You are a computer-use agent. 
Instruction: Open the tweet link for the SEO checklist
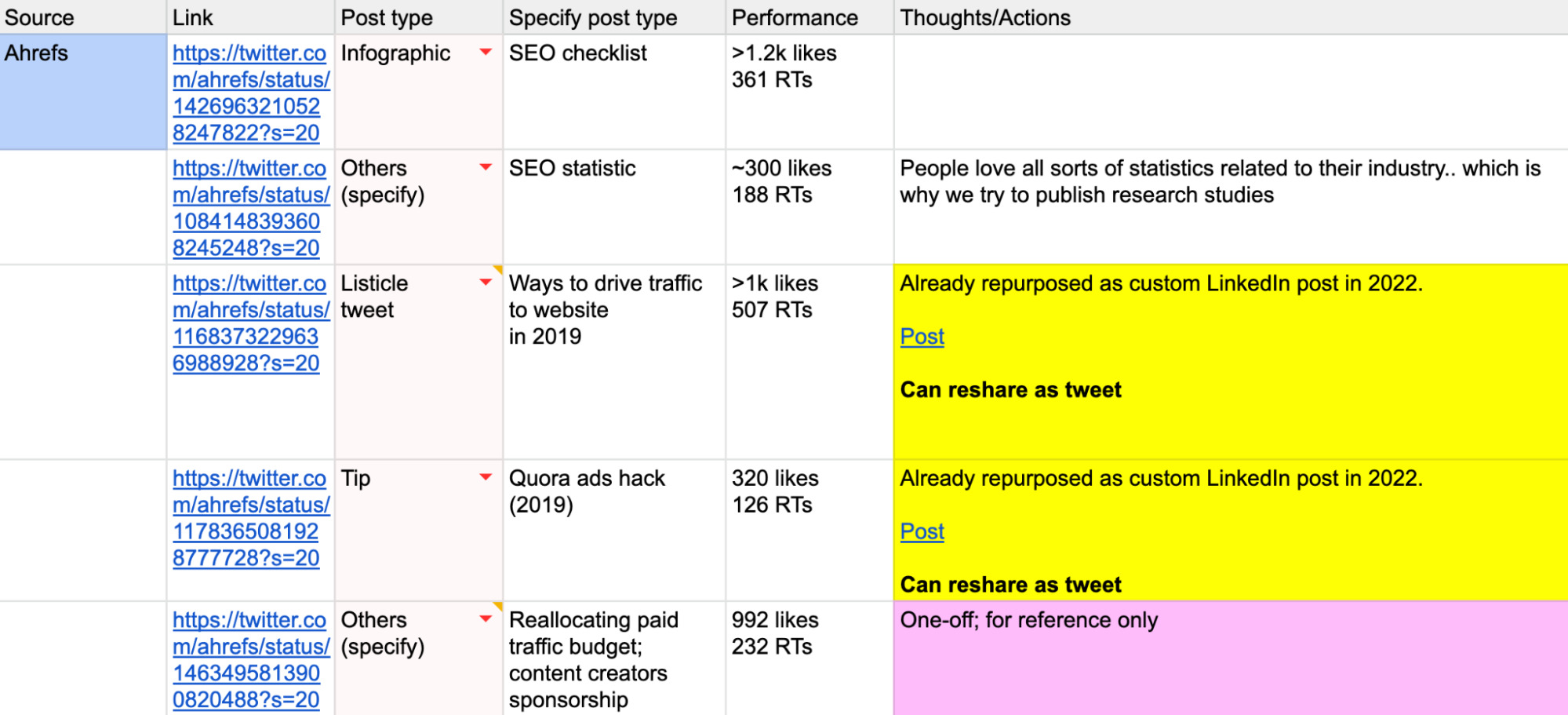coord(250,93)
